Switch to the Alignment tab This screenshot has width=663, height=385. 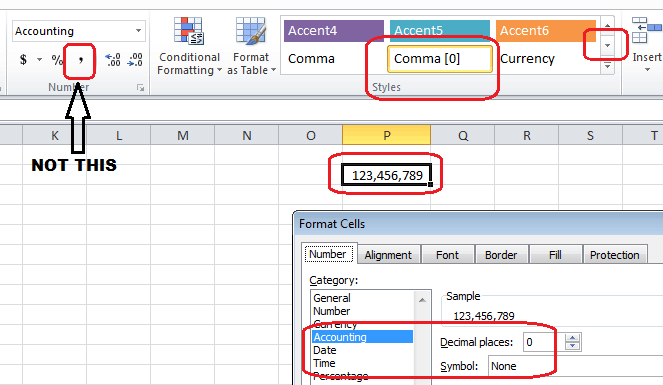388,255
